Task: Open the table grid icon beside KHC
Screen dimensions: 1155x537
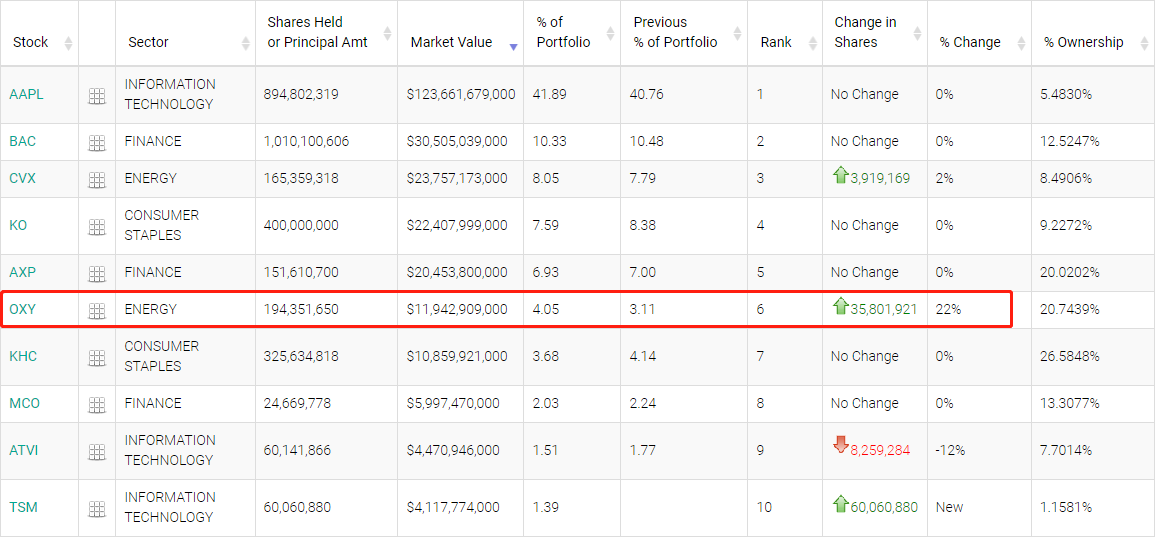Action: click(x=96, y=357)
